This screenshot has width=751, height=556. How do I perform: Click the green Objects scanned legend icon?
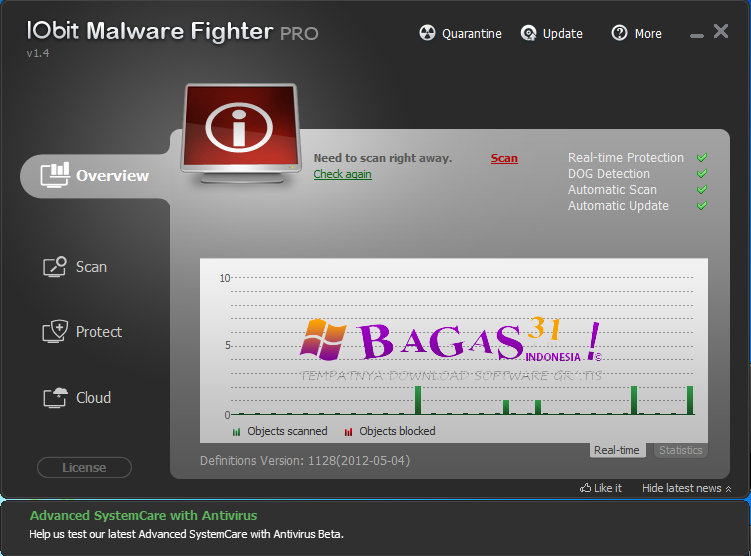pyautogui.click(x=236, y=432)
